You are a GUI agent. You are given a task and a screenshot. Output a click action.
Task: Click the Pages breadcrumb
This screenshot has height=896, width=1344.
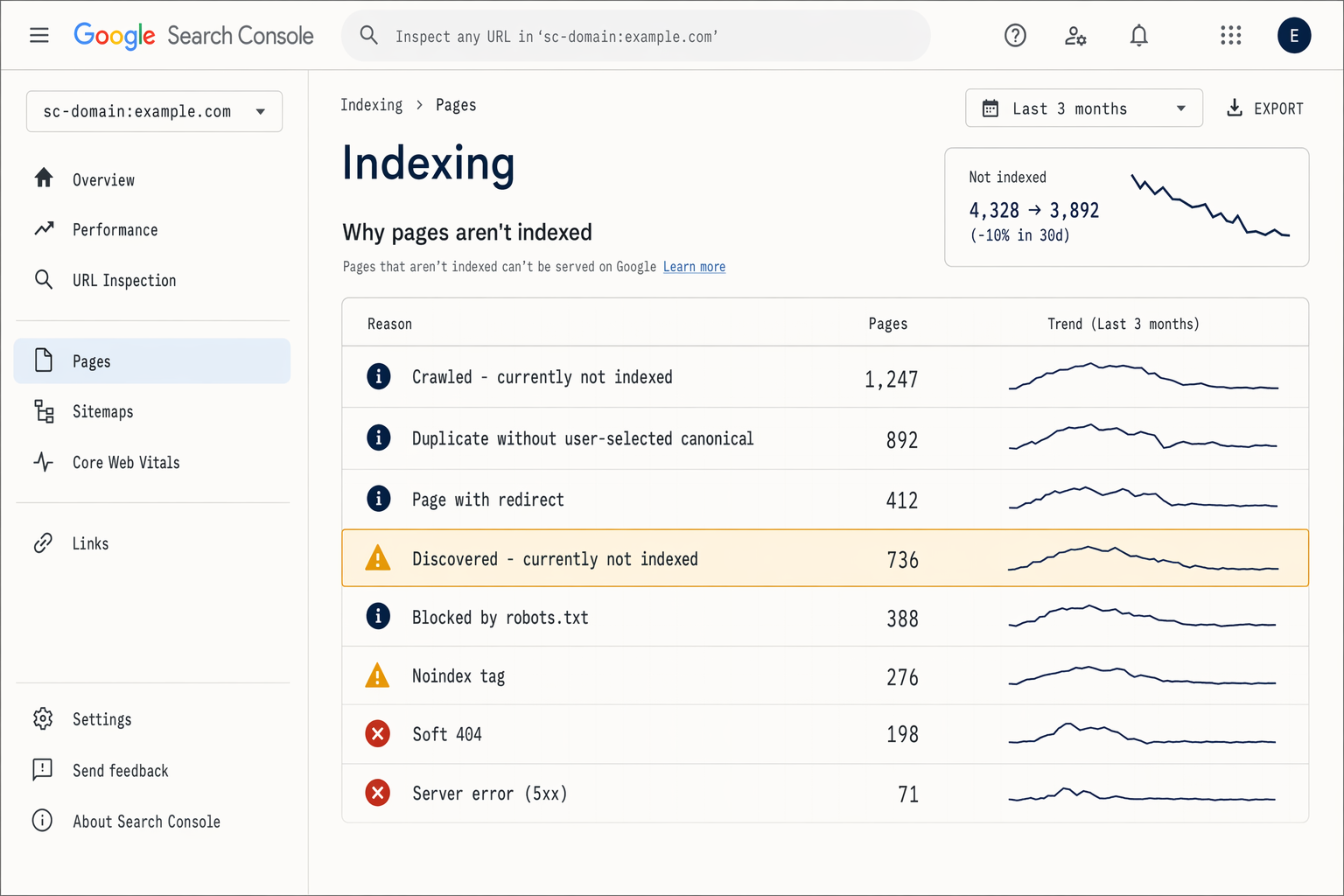click(x=456, y=105)
